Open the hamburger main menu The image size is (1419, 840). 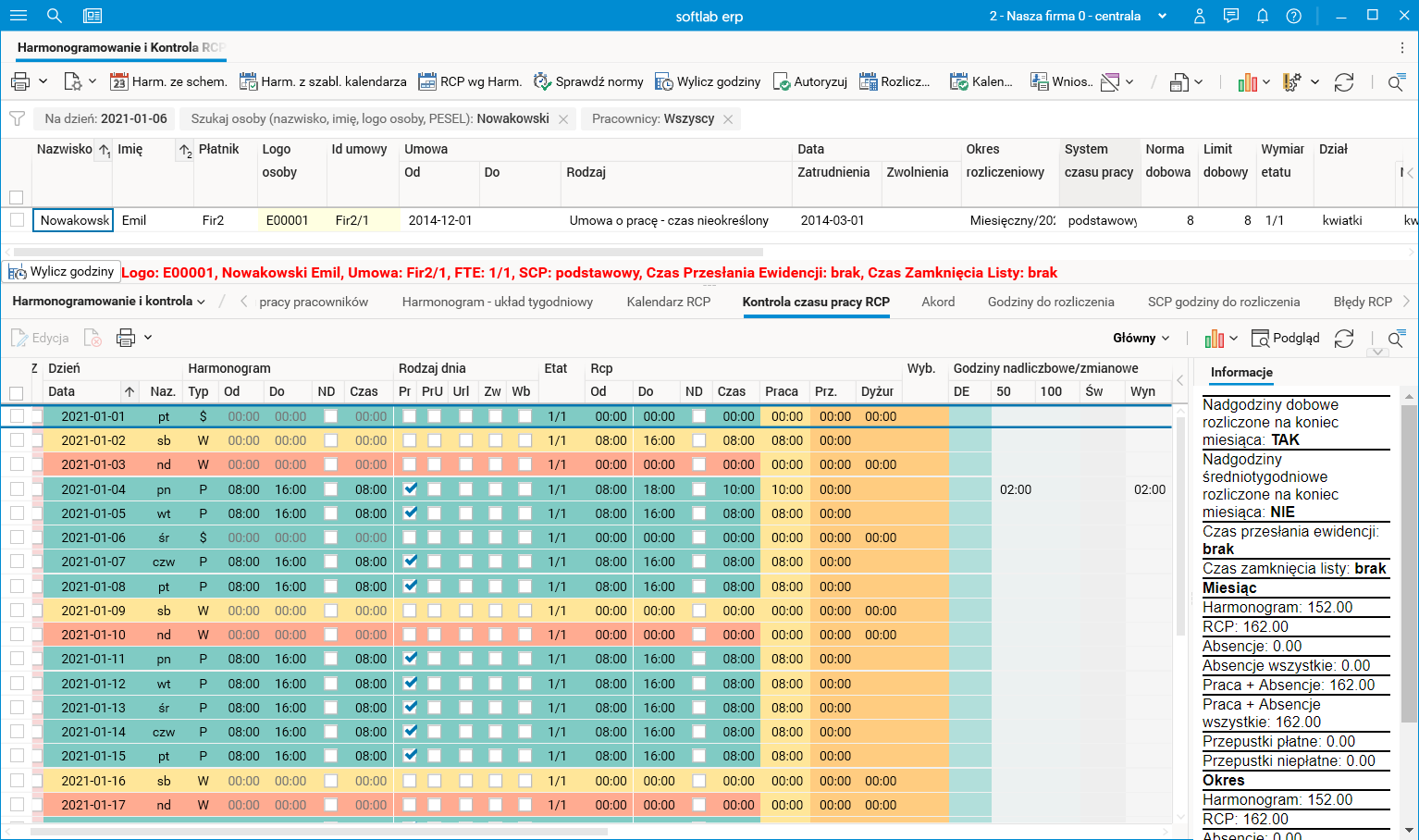coord(18,16)
